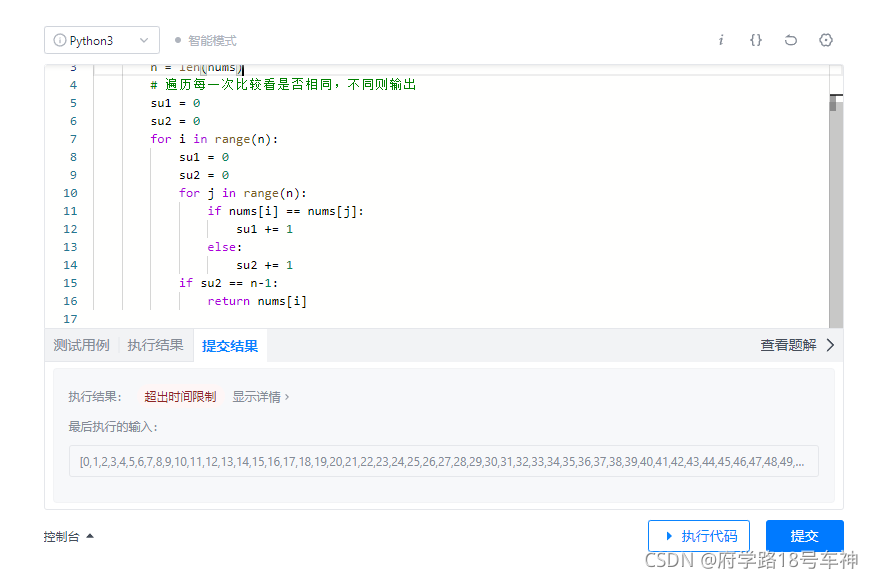Image resolution: width=873 pixels, height=579 pixels.
Task: Click the chevron next to 查看题解
Action: [831, 345]
